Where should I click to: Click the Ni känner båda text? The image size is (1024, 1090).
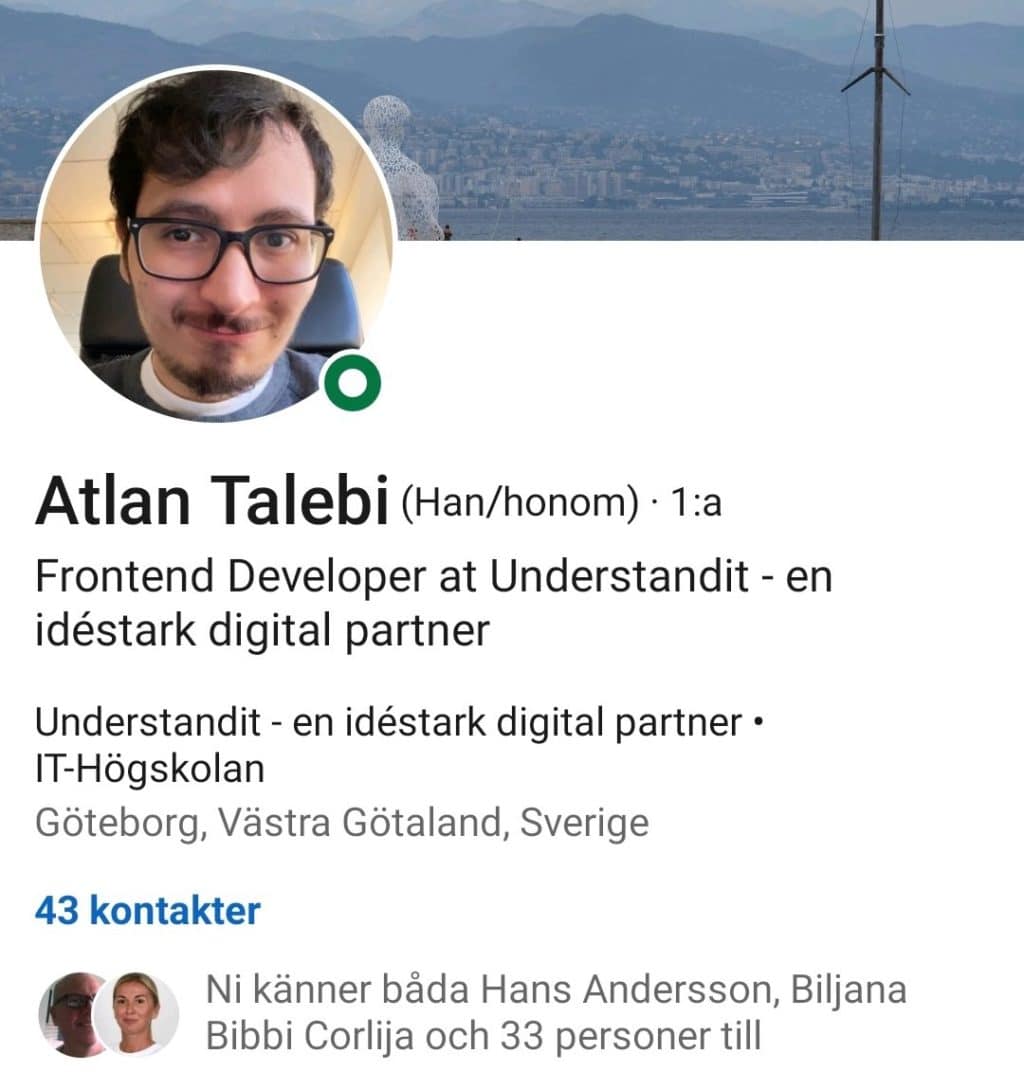[337, 990]
